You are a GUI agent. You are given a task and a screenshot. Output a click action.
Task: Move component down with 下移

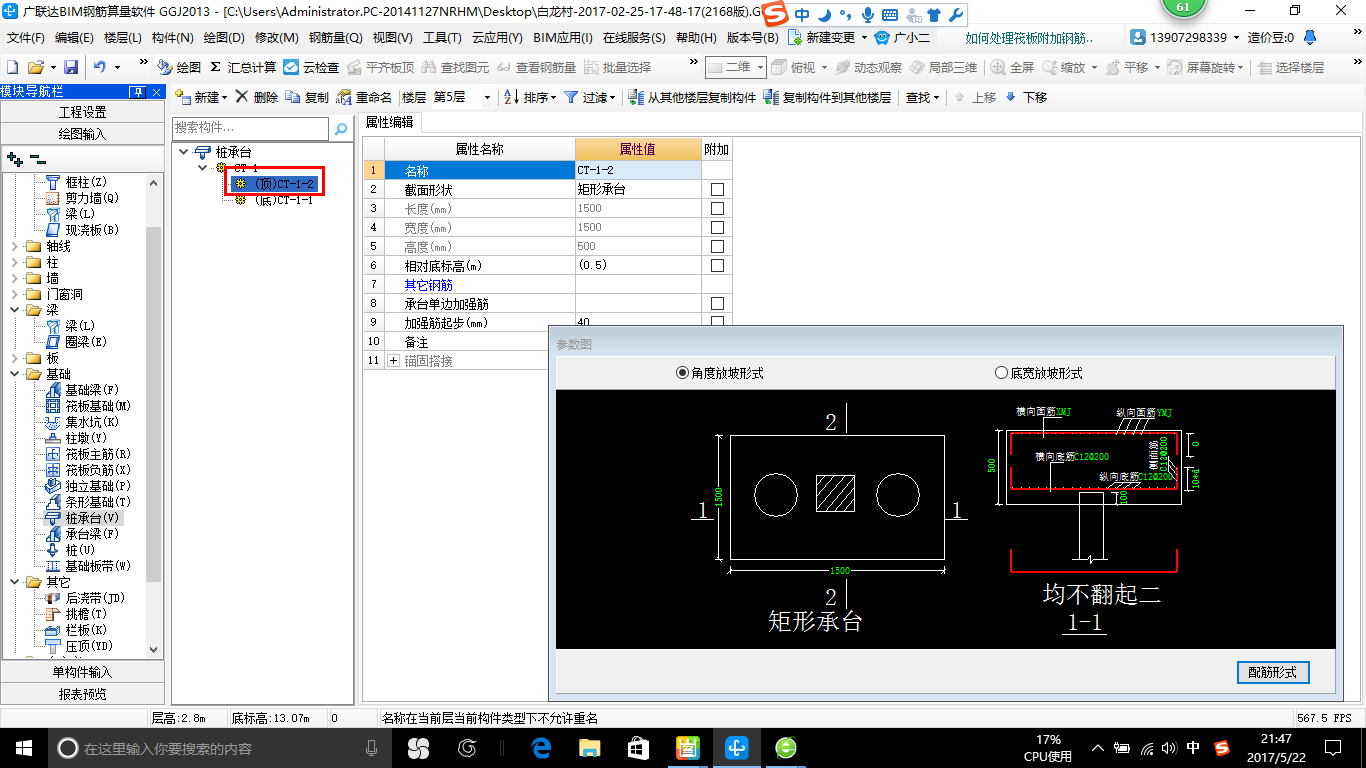[1026, 97]
